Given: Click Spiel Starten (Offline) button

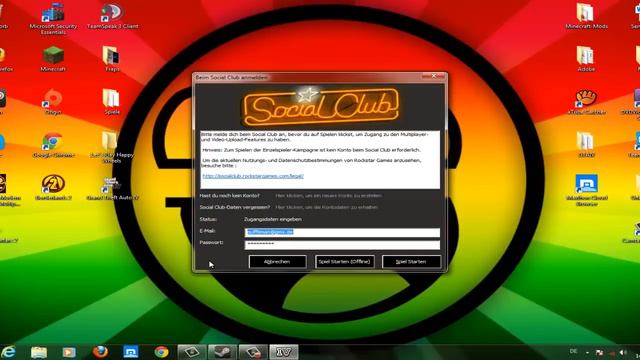Looking at the screenshot, I should click(x=344, y=262).
